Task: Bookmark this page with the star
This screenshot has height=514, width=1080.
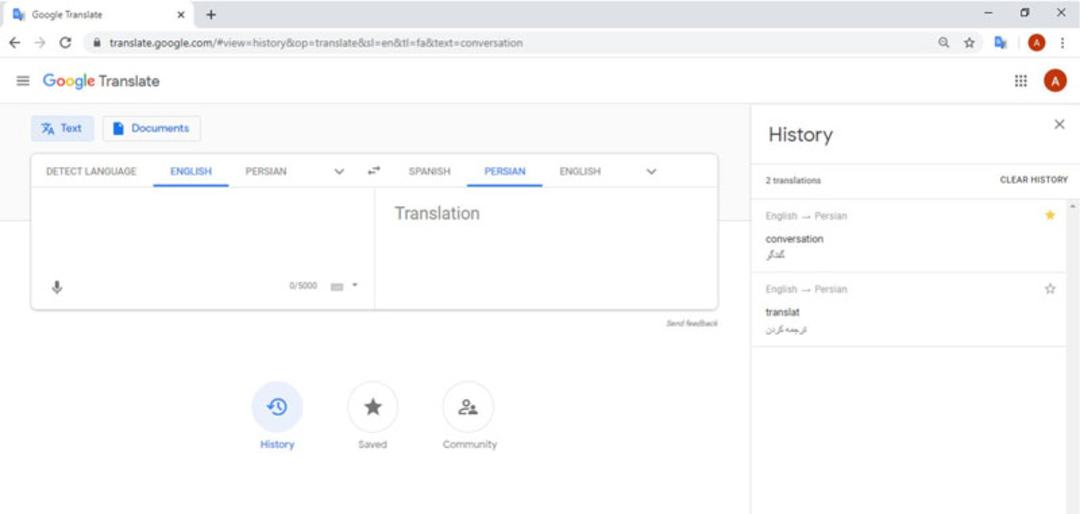Action: [969, 43]
